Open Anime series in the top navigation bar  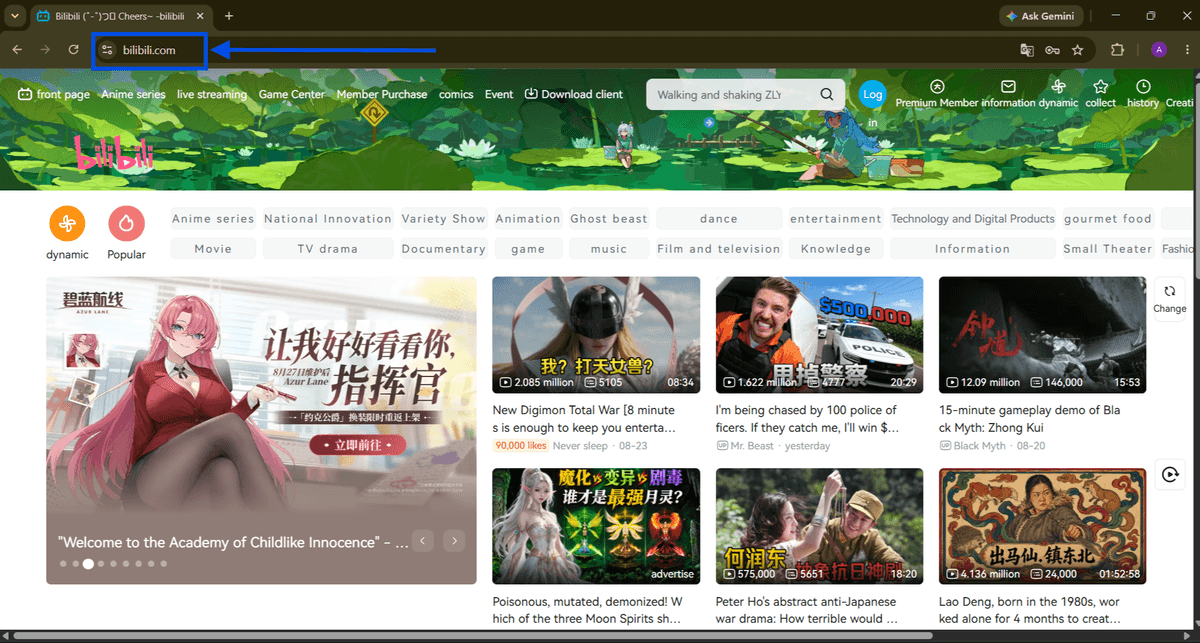coord(134,94)
